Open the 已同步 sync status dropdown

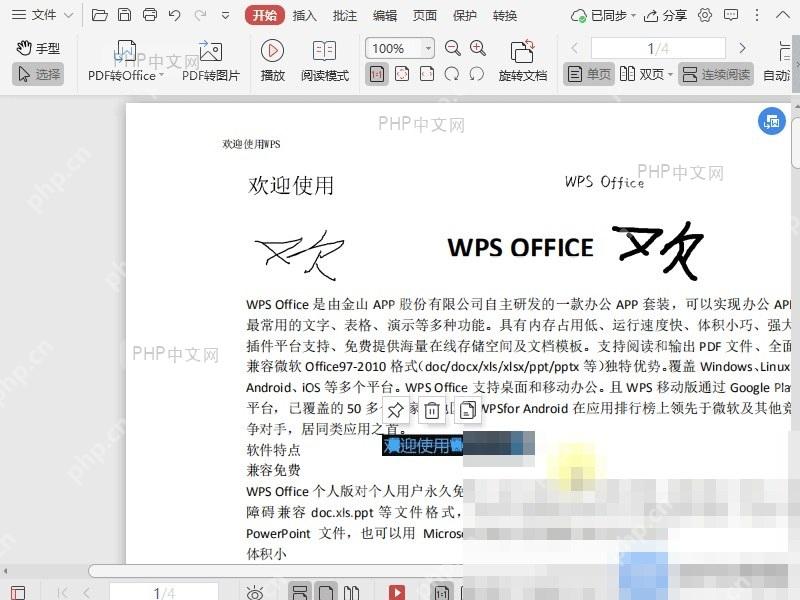pyautogui.click(x=603, y=16)
